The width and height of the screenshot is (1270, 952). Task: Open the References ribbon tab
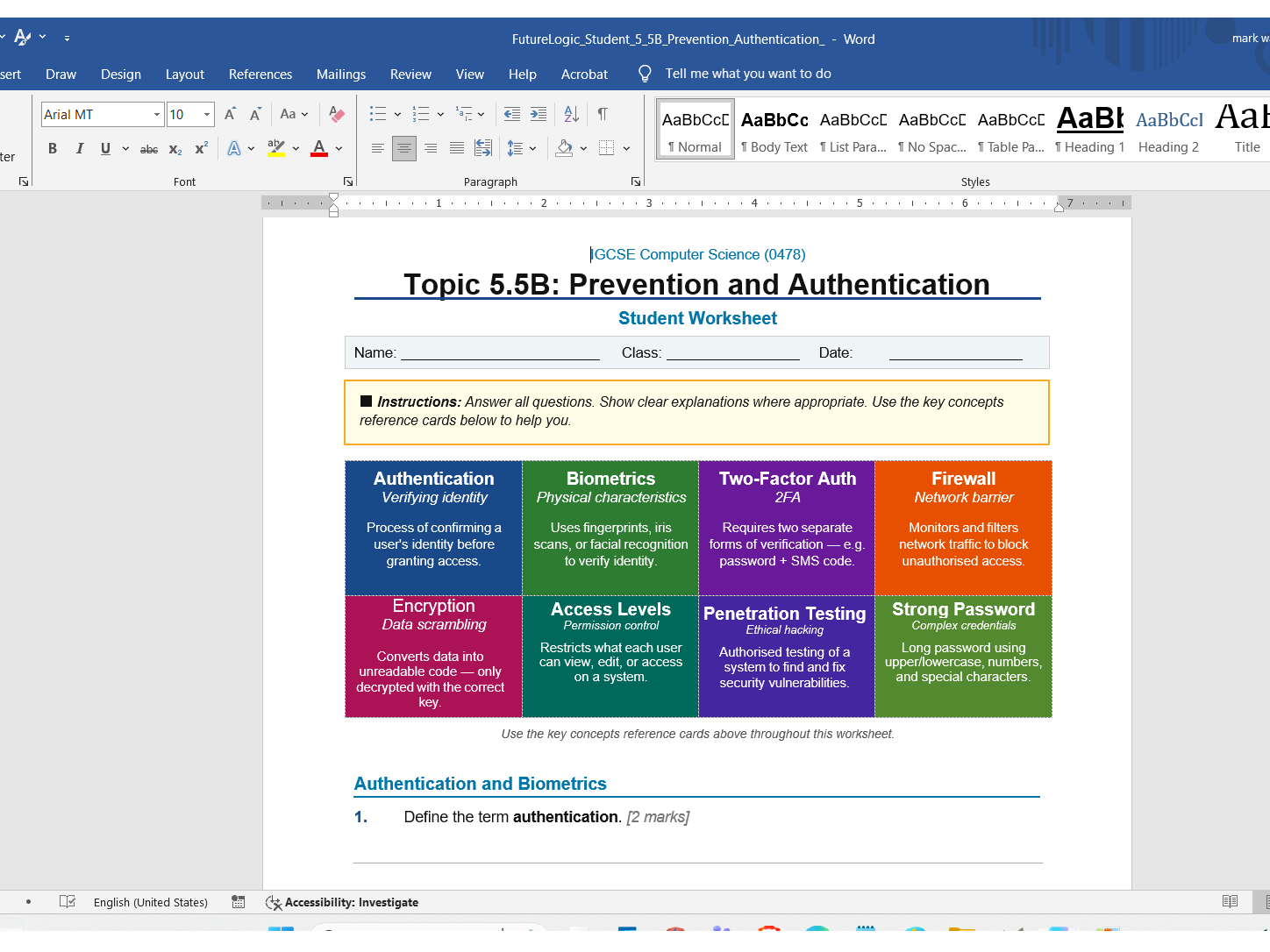pyautogui.click(x=260, y=75)
